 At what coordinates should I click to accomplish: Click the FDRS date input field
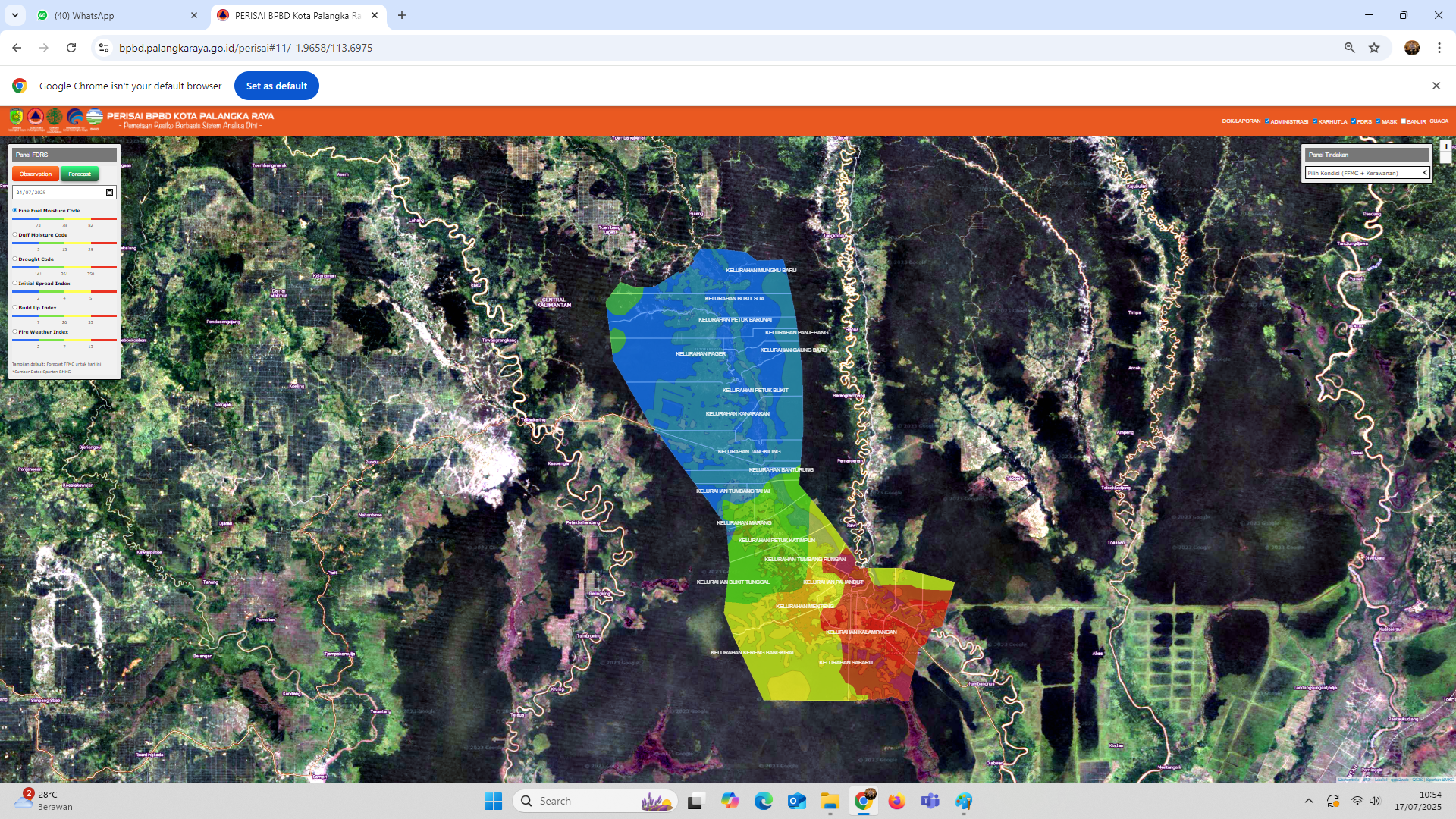64,193
